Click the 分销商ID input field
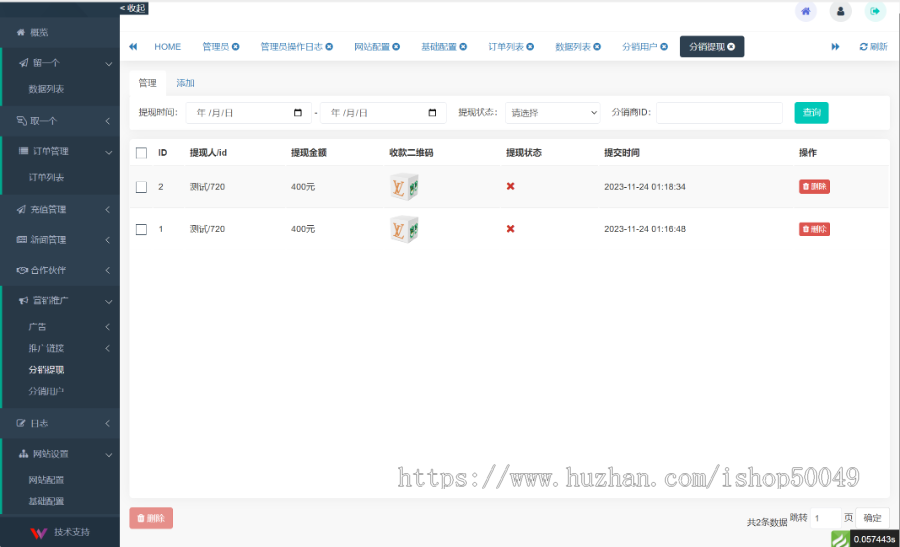 (719, 113)
